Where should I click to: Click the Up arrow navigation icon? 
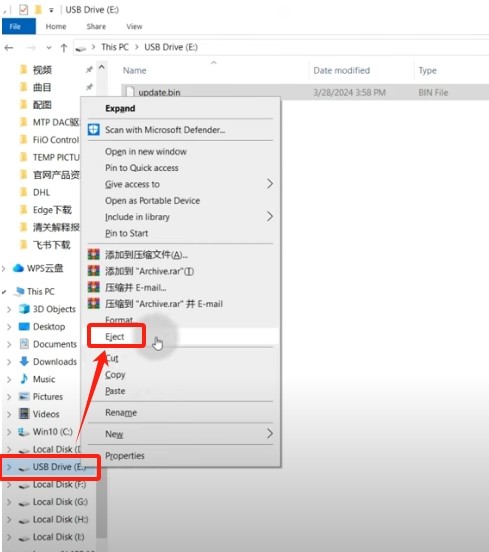point(64,48)
